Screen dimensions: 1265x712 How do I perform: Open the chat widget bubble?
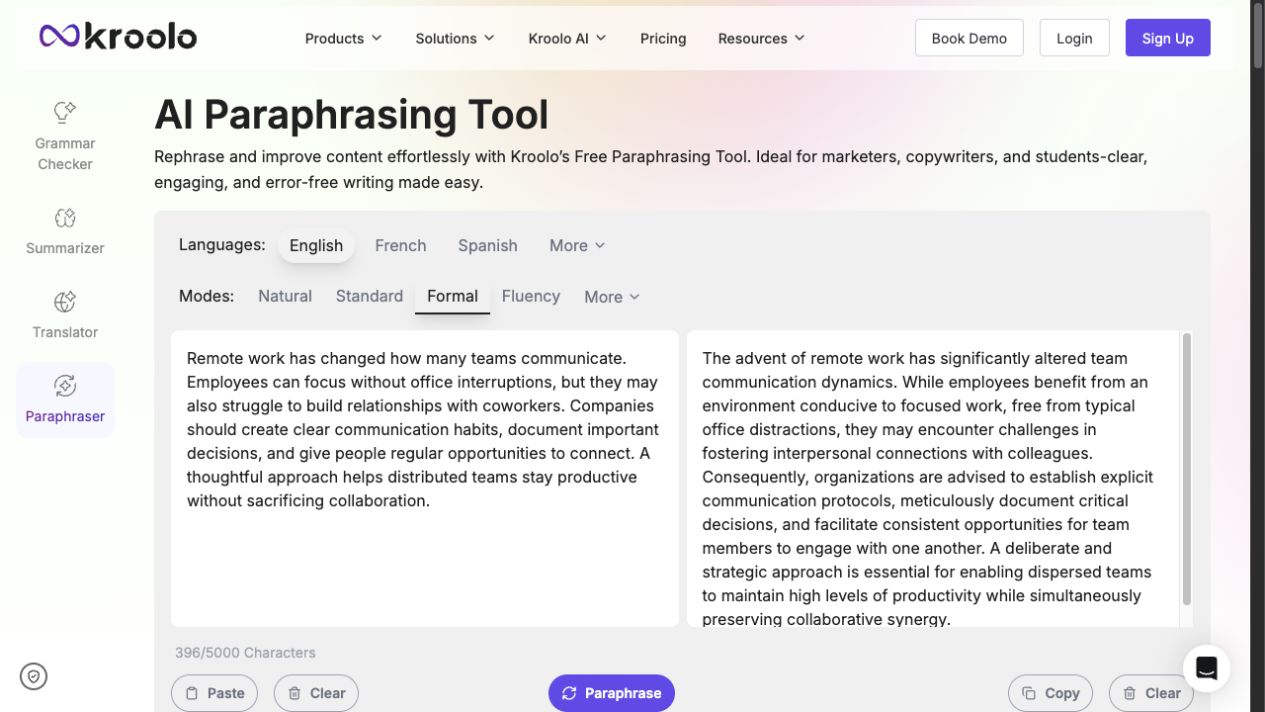pyautogui.click(x=1206, y=669)
